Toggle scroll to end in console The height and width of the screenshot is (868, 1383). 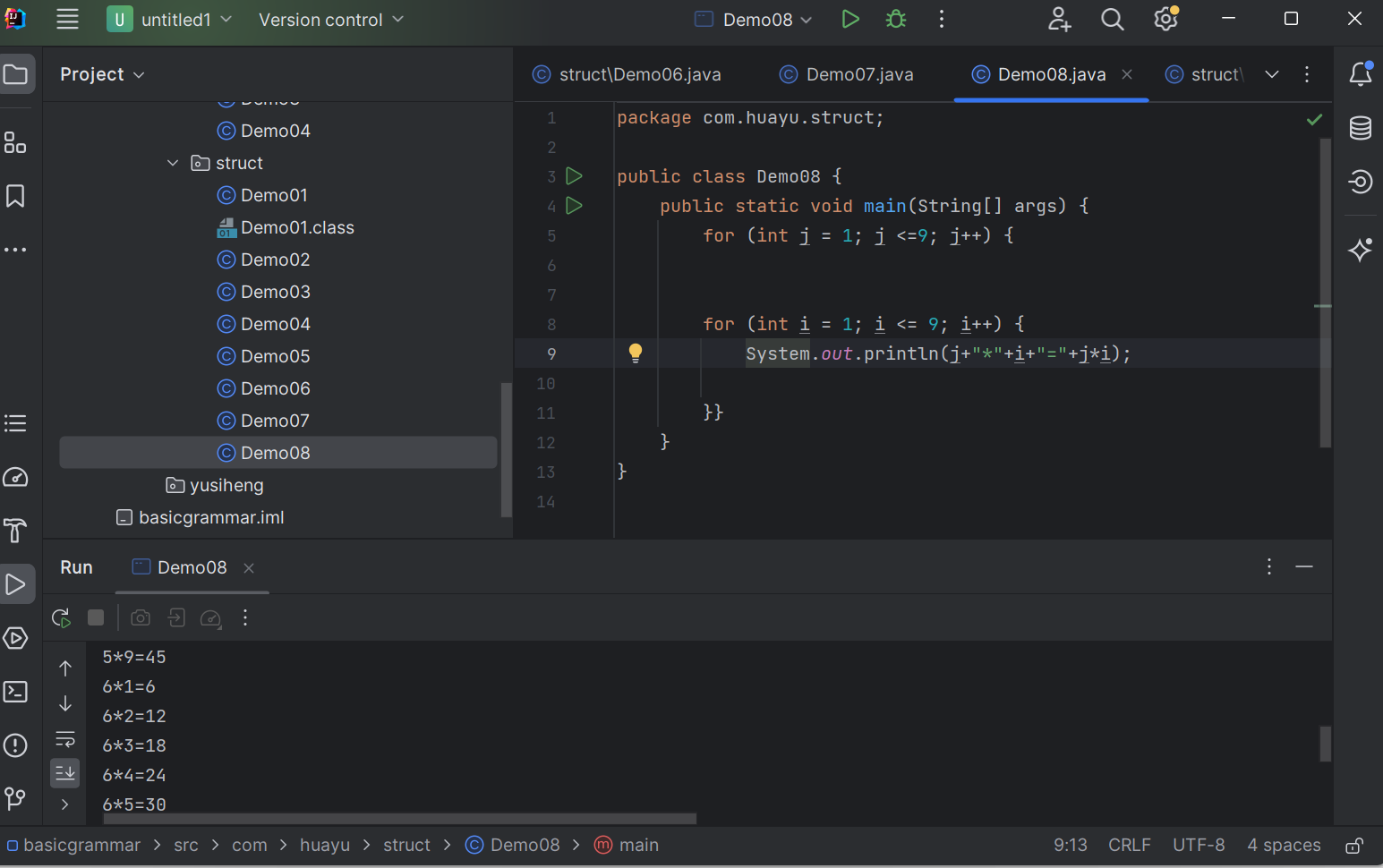coord(65,772)
